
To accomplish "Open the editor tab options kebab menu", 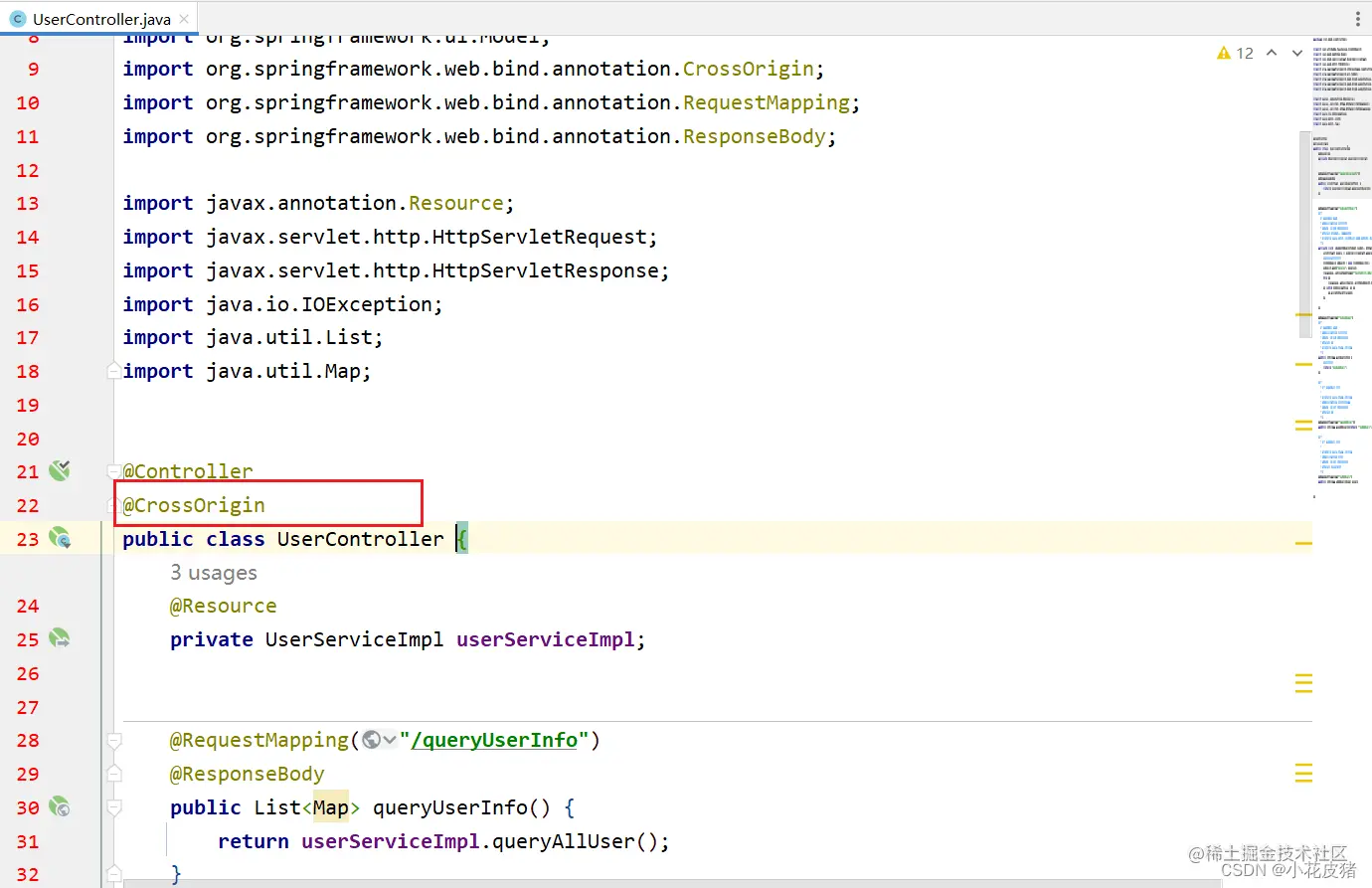I will pos(1357,19).
